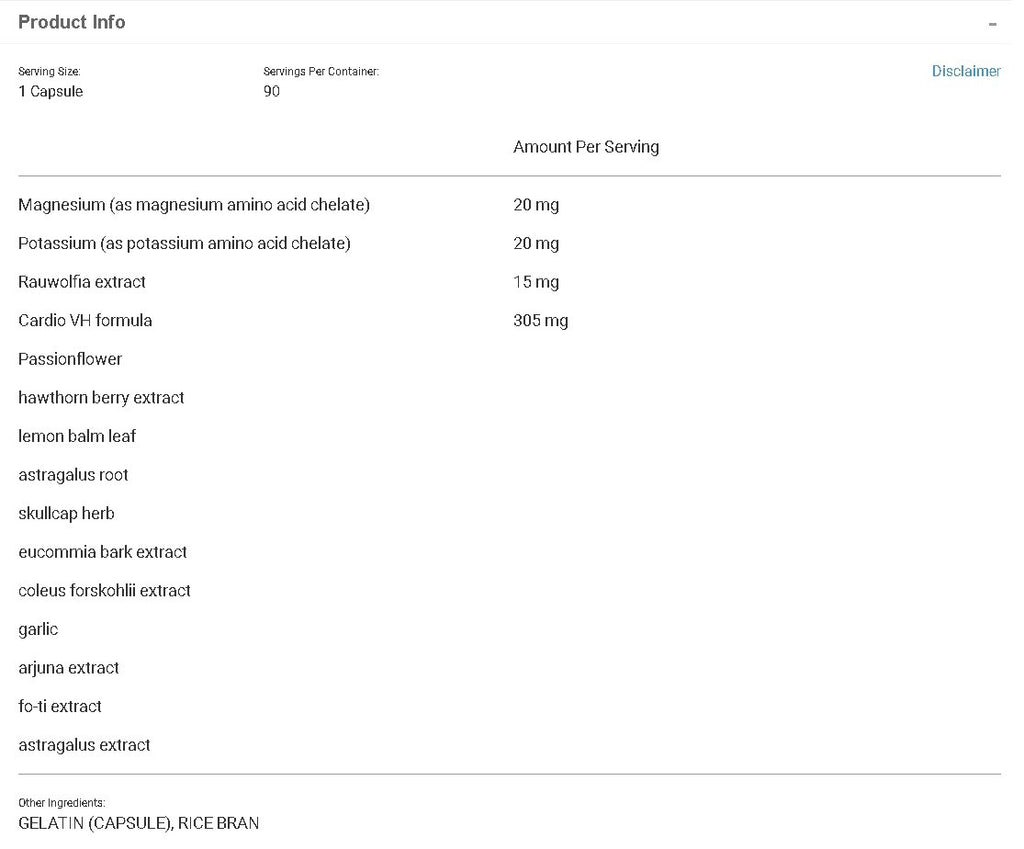Click the Amount Per Serving column header
The height and width of the screenshot is (849, 1024).
click(586, 147)
